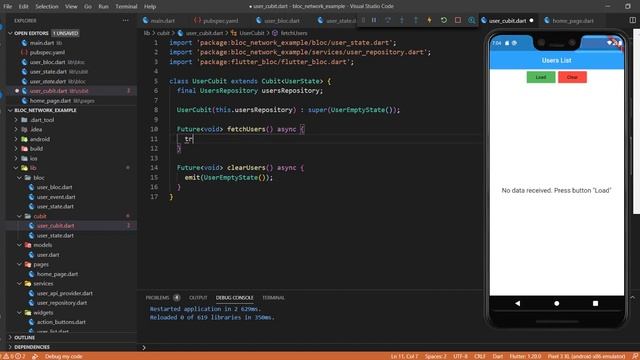The height and width of the screenshot is (360, 640).
Task: Expand the Dependencies section
Action: pyautogui.click(x=10, y=347)
